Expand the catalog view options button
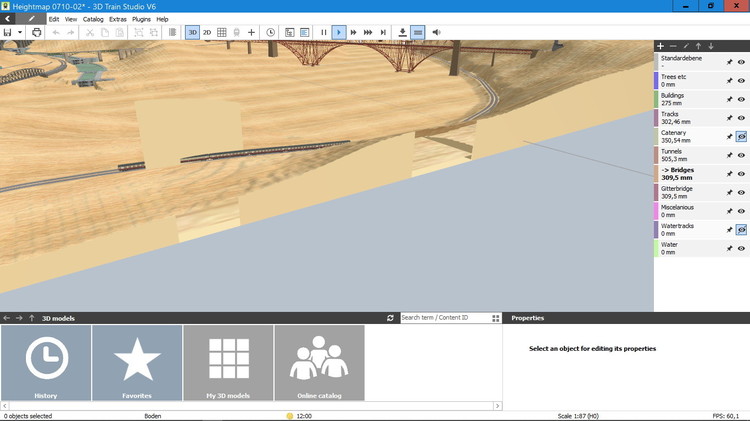 [495, 318]
